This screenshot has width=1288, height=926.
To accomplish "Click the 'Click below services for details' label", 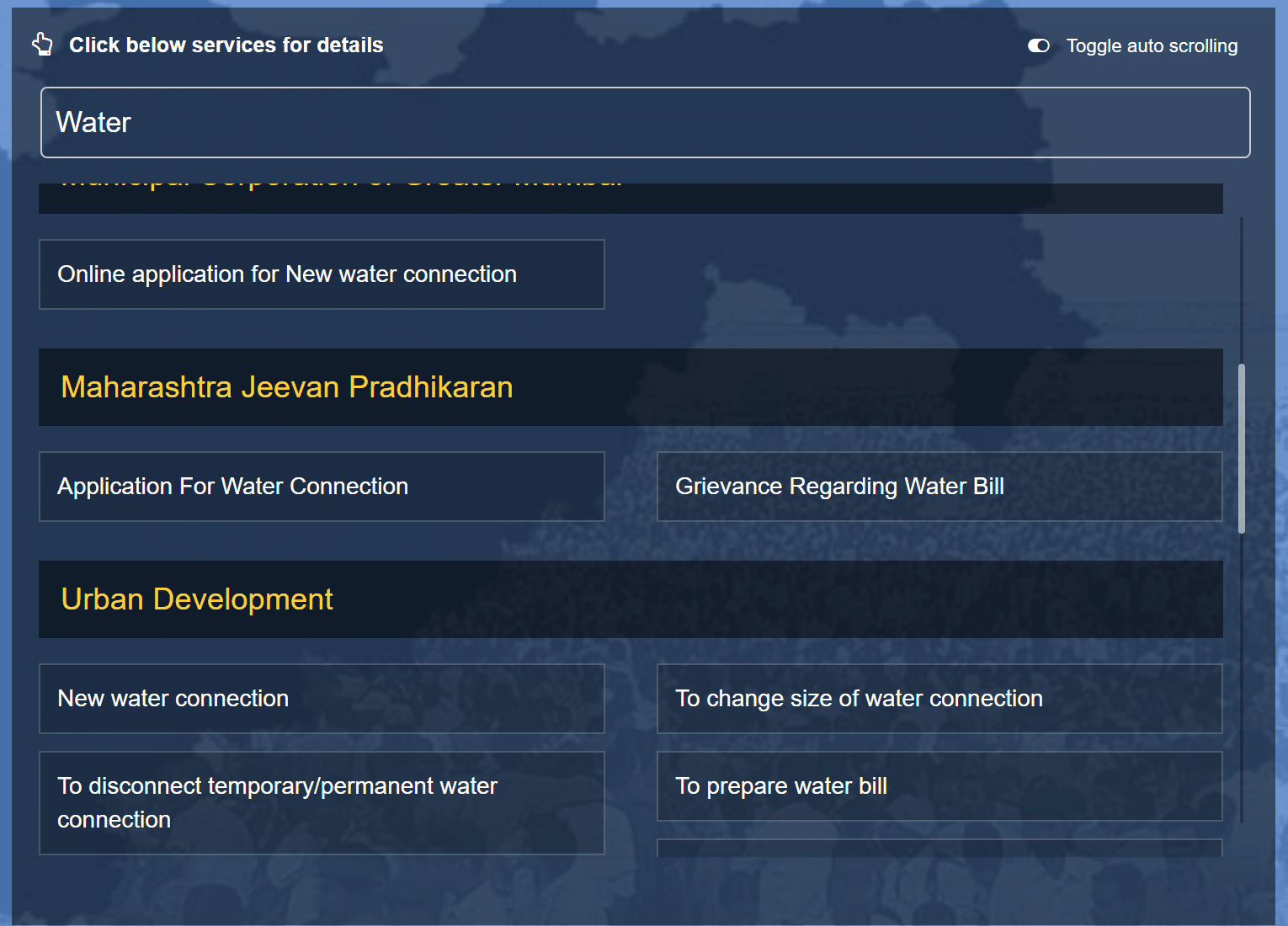I will pyautogui.click(x=226, y=45).
